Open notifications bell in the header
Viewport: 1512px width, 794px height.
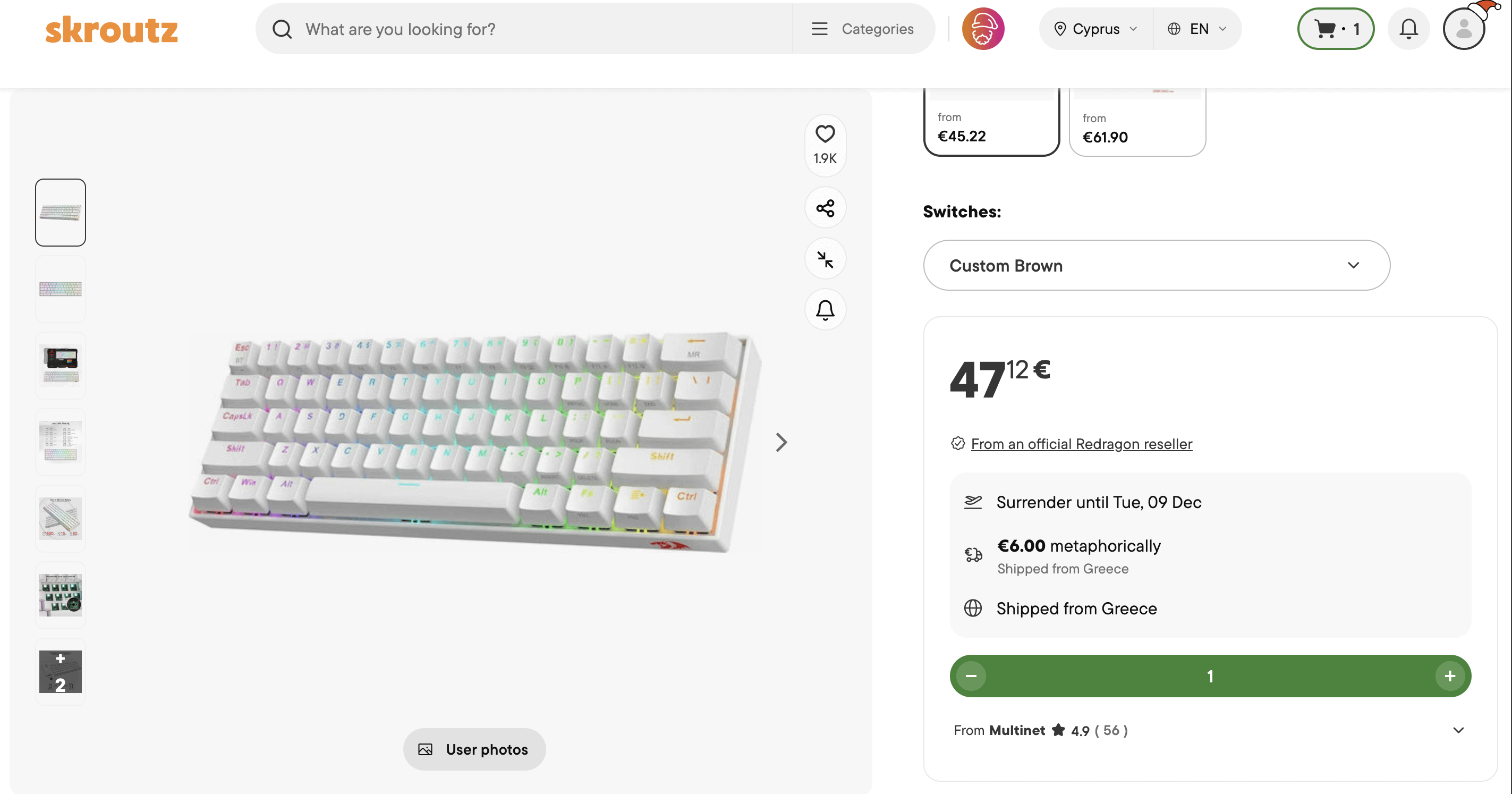pyautogui.click(x=1407, y=29)
